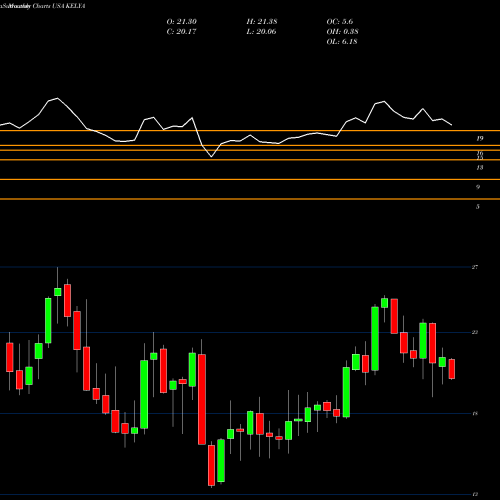Click the 'OL: 6.18' readout

tap(342, 42)
